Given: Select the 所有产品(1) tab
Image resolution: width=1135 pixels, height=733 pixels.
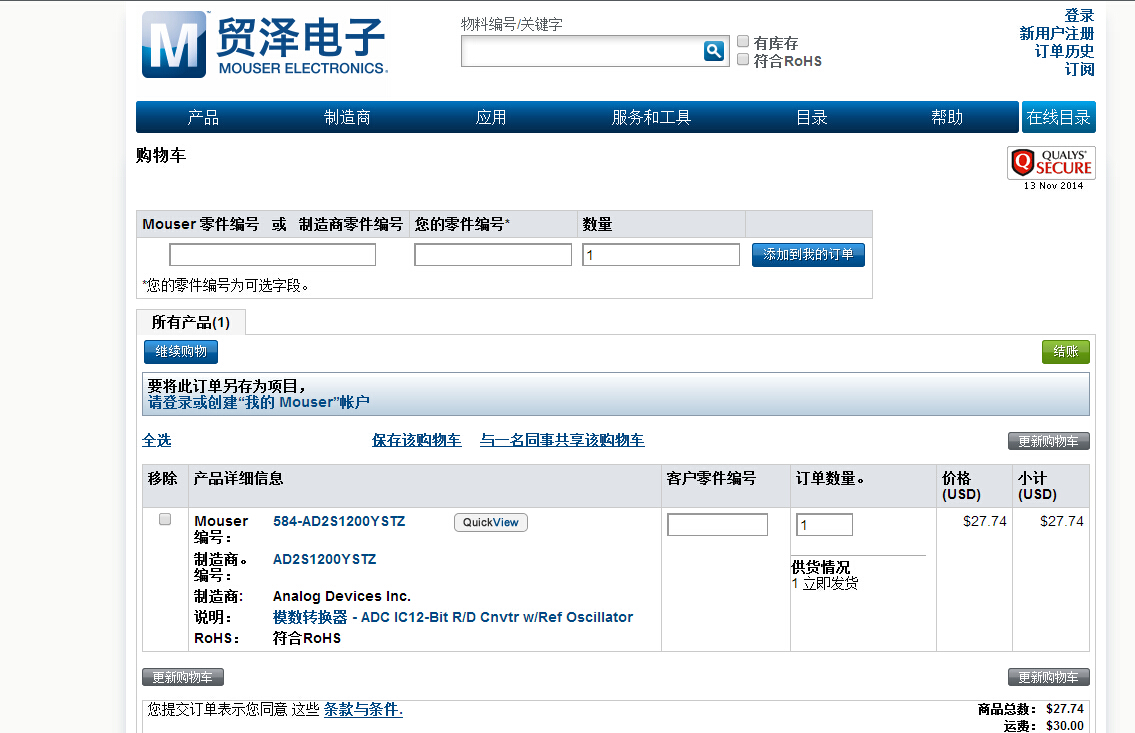Looking at the screenshot, I should coord(190,322).
